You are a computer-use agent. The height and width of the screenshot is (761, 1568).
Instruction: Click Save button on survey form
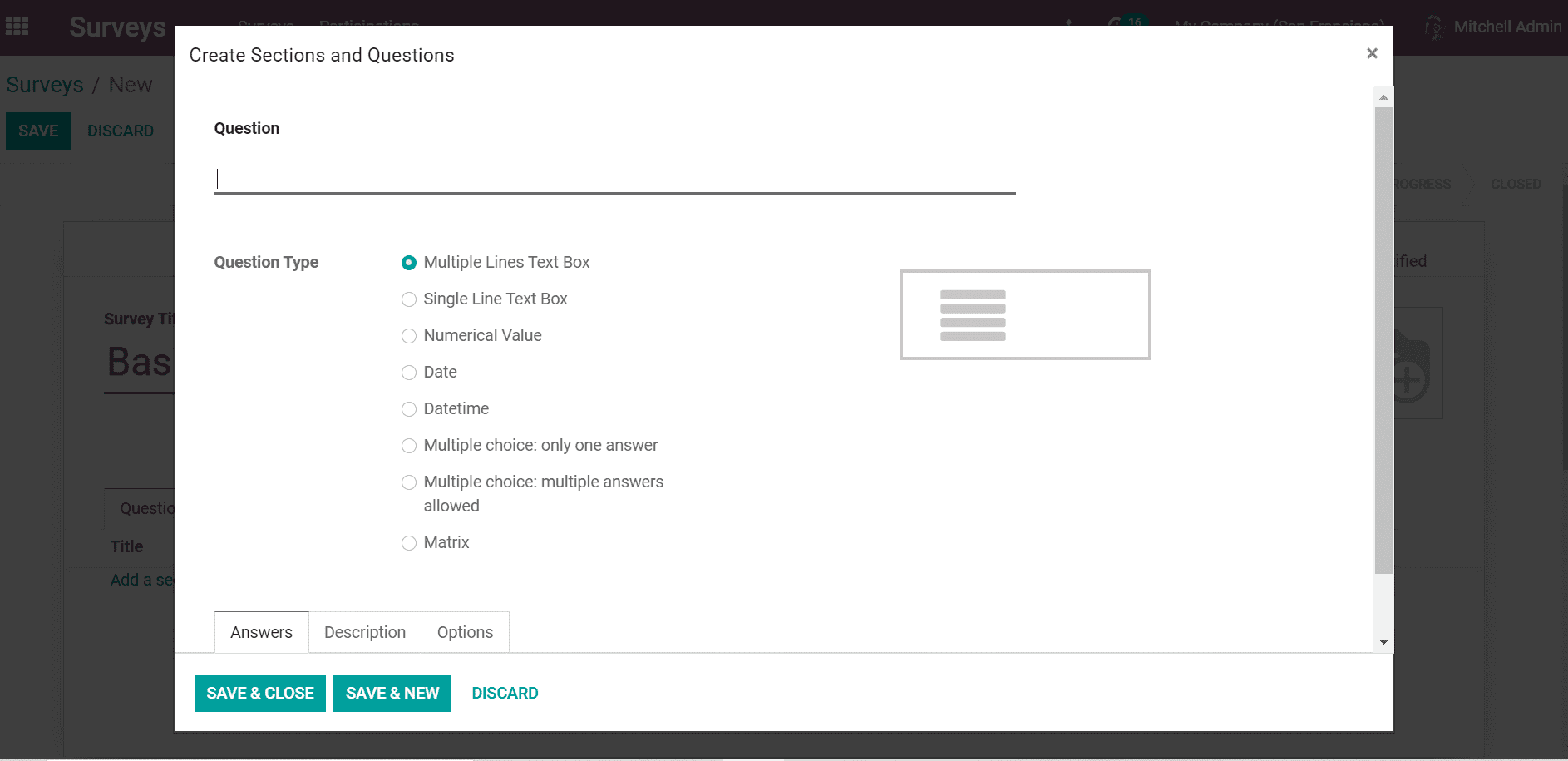click(x=38, y=131)
